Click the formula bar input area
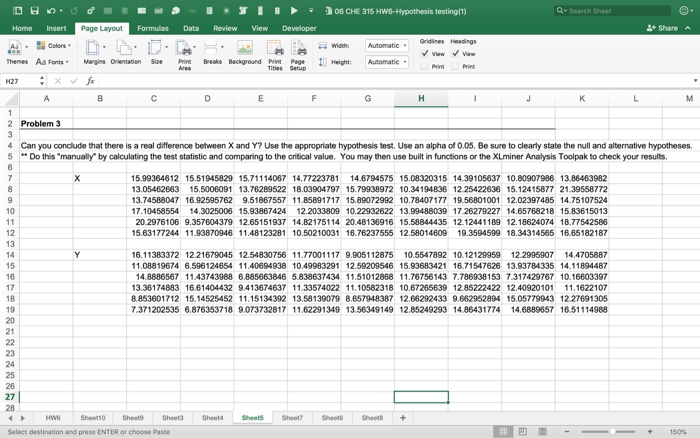The width and height of the screenshot is (700, 438). (395, 81)
